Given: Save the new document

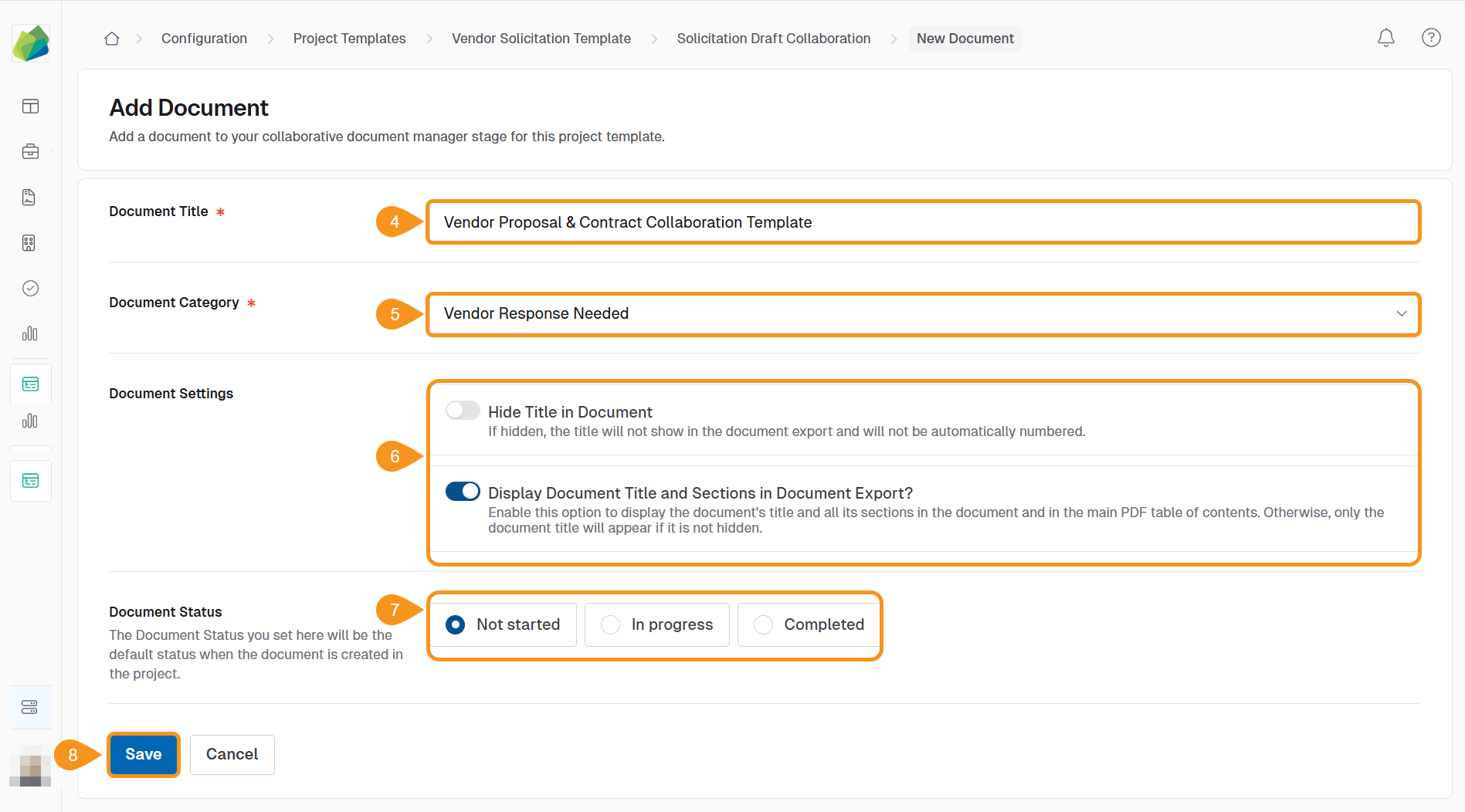Looking at the screenshot, I should coord(143,754).
